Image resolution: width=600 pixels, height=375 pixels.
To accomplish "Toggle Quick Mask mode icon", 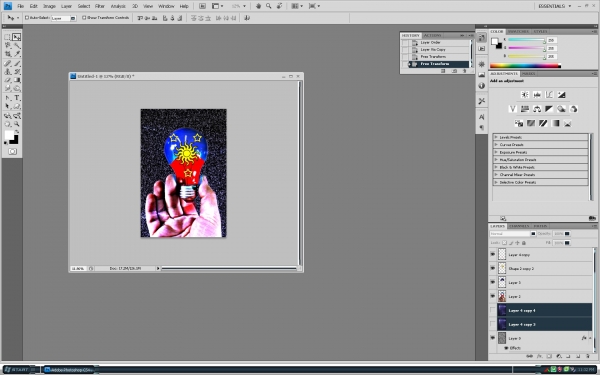I will 12,152.
